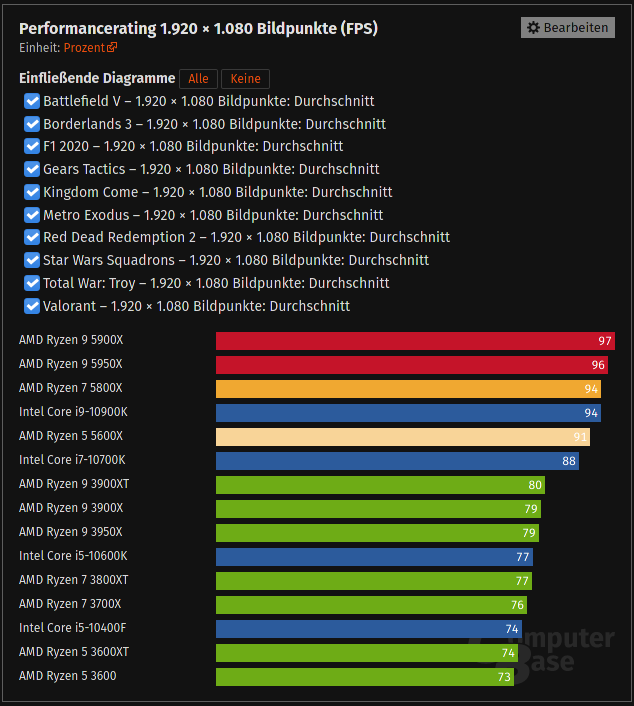Click the Intel Core i7-10700K label
634x706 pixels.
point(72,460)
